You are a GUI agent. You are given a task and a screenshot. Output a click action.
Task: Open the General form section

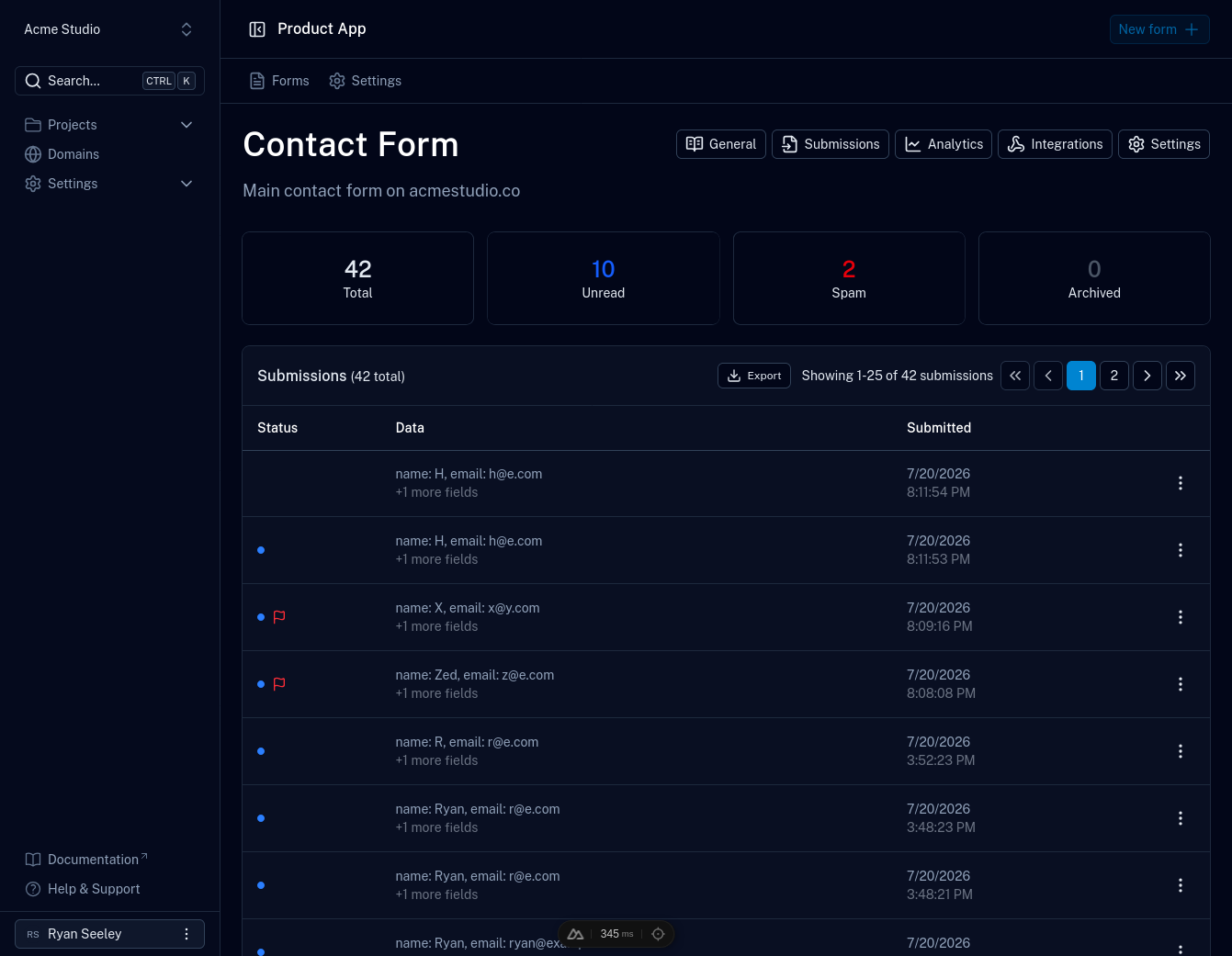721,144
